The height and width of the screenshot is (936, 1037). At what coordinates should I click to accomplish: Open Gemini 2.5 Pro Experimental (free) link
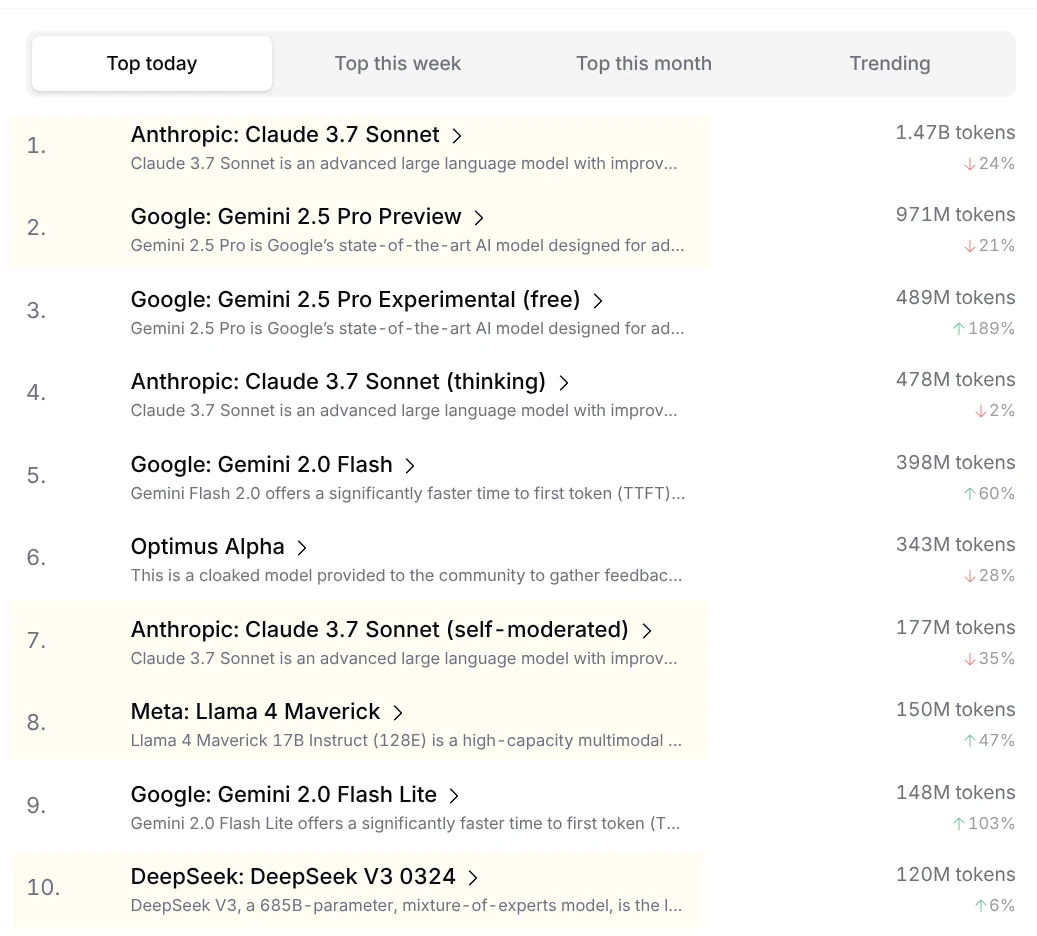coord(355,299)
